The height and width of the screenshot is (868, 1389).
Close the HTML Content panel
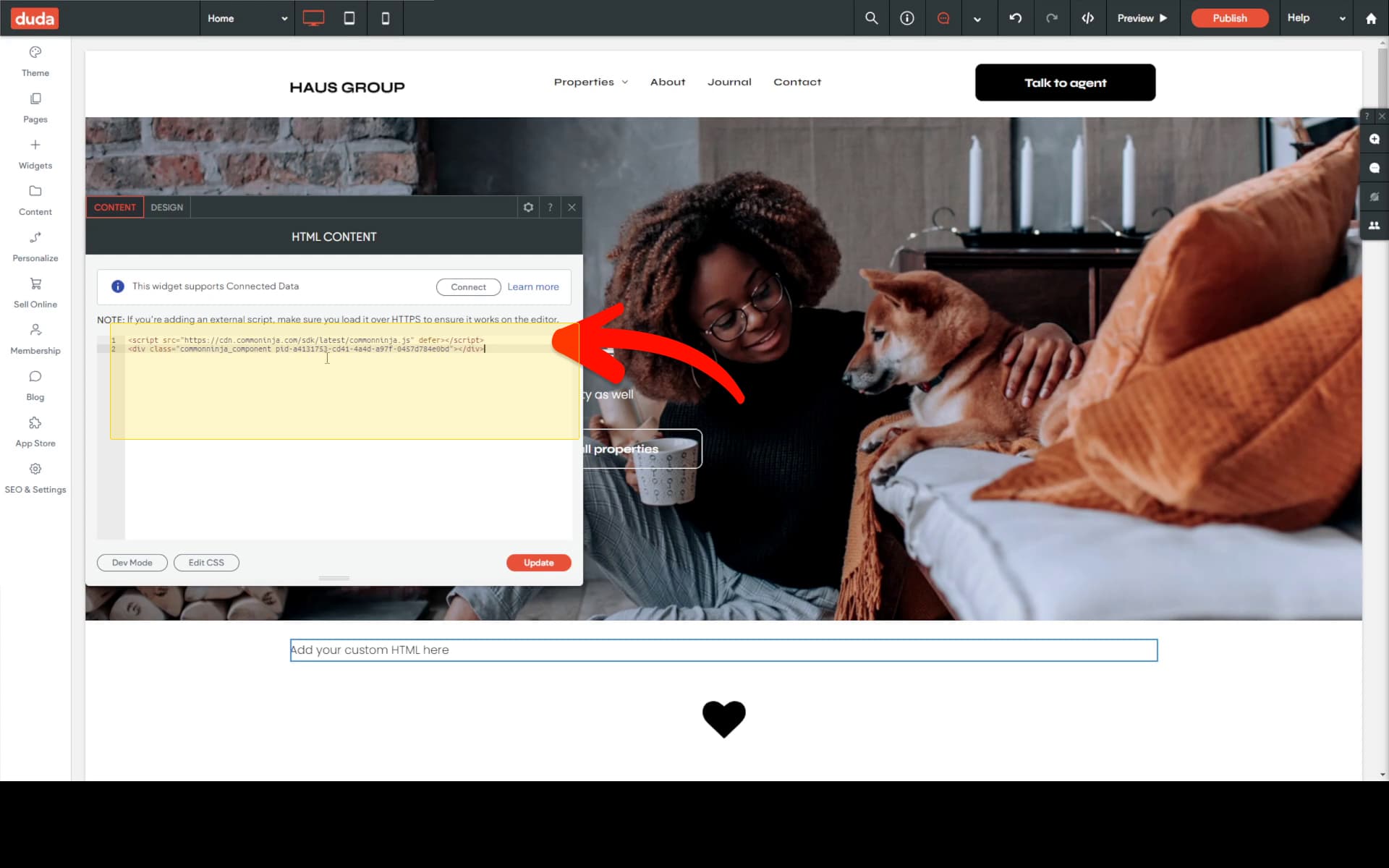click(572, 207)
